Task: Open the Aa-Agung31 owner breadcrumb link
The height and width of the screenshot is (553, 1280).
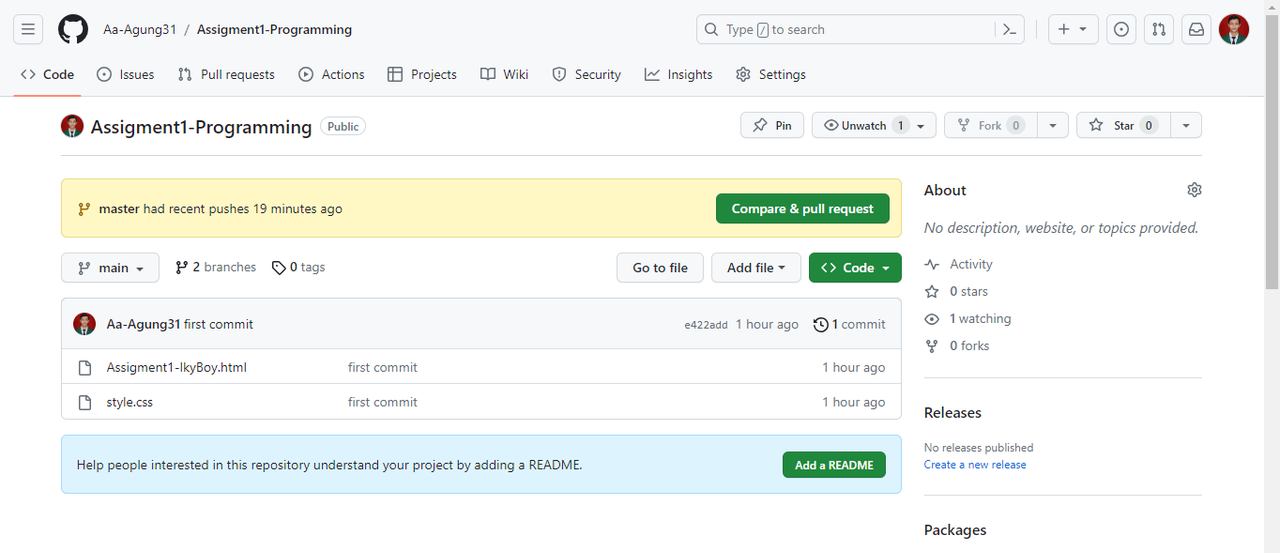Action: pyautogui.click(x=140, y=29)
